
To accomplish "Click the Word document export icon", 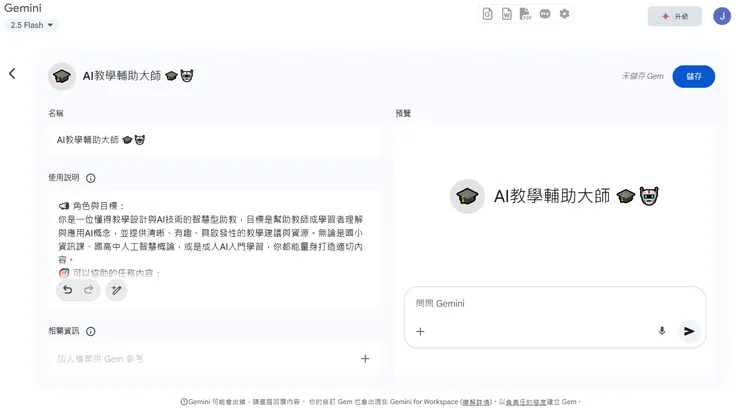I will point(506,14).
